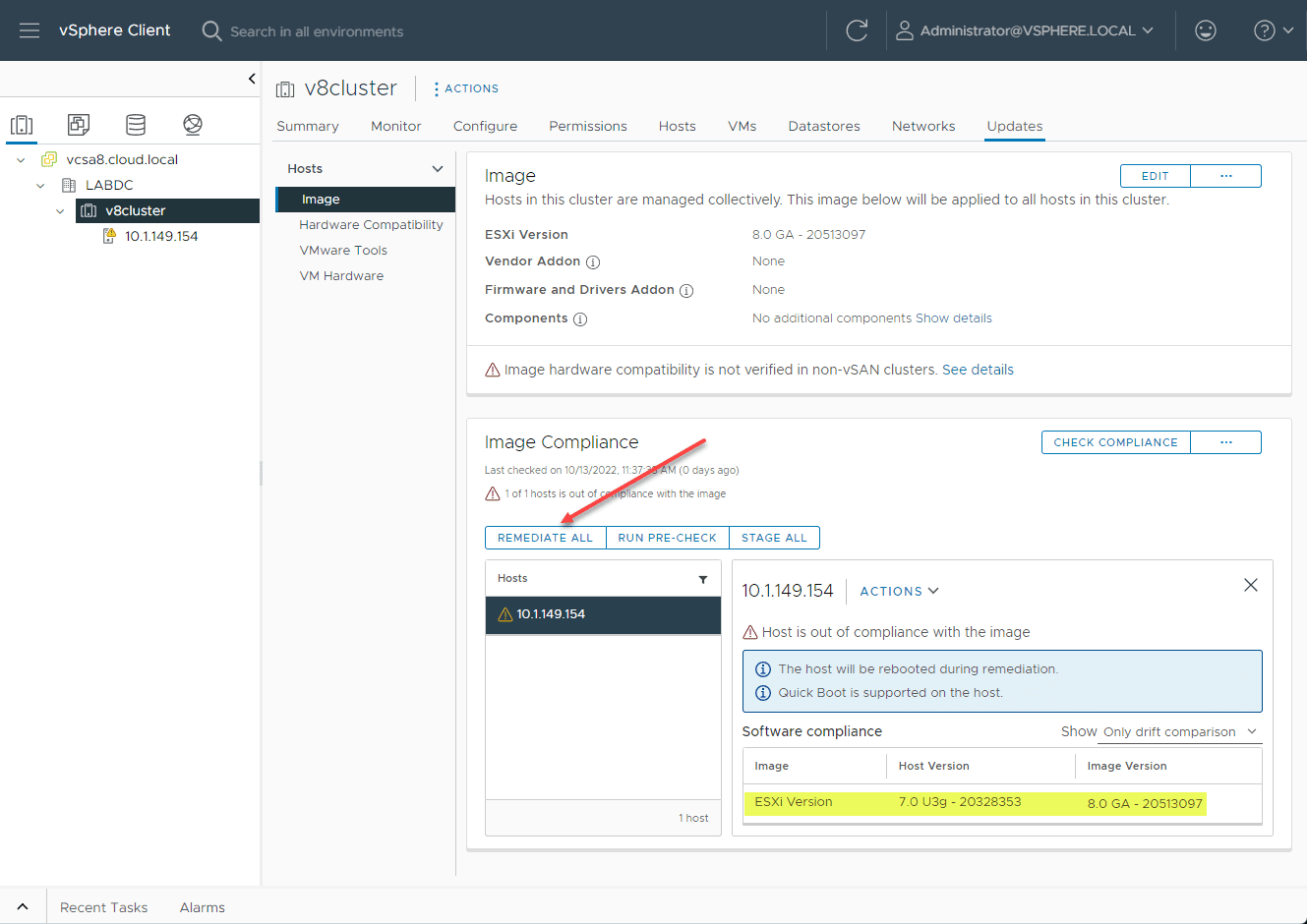Switch to Networking inventory view
This screenshot has height=924, width=1307.
[x=193, y=125]
